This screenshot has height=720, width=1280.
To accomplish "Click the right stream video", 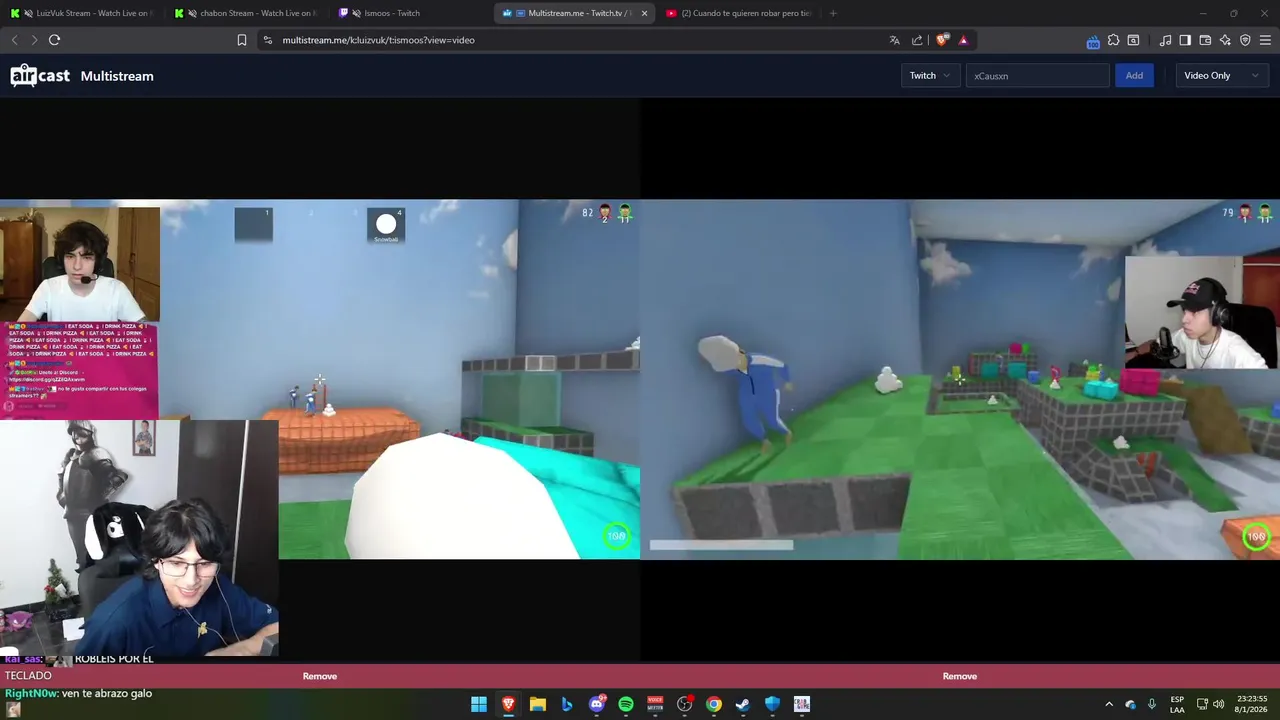I will (x=960, y=380).
